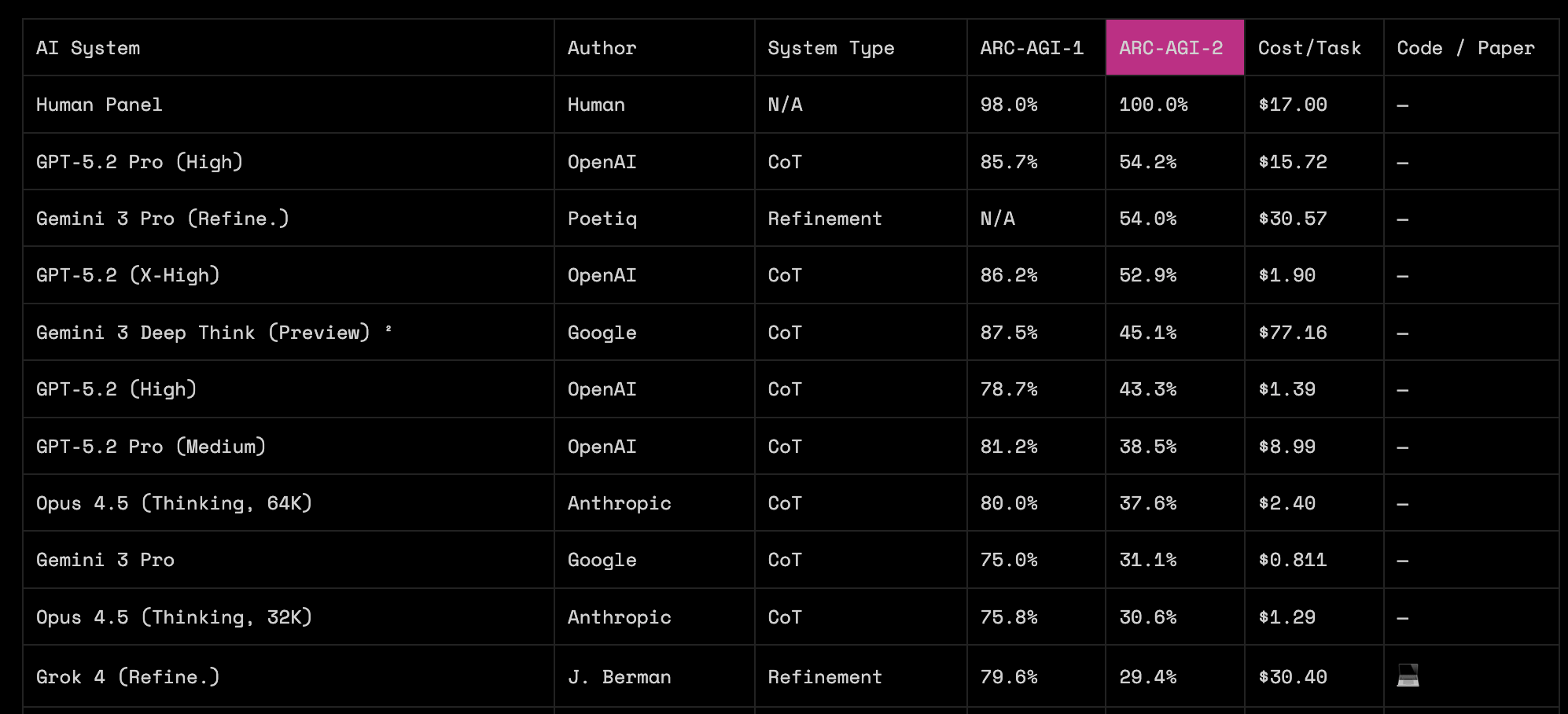Viewport: 1568px width, 714px height.
Task: Sort the table by ARC-AGI-1 column
Action: click(x=1032, y=47)
